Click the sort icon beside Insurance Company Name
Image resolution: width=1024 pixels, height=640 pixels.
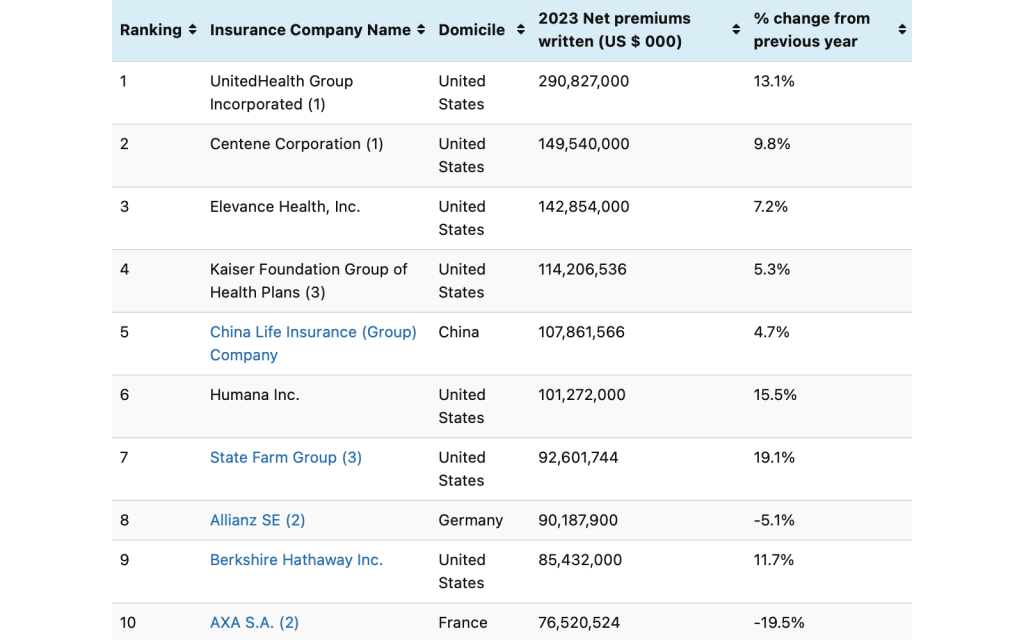tap(423, 30)
